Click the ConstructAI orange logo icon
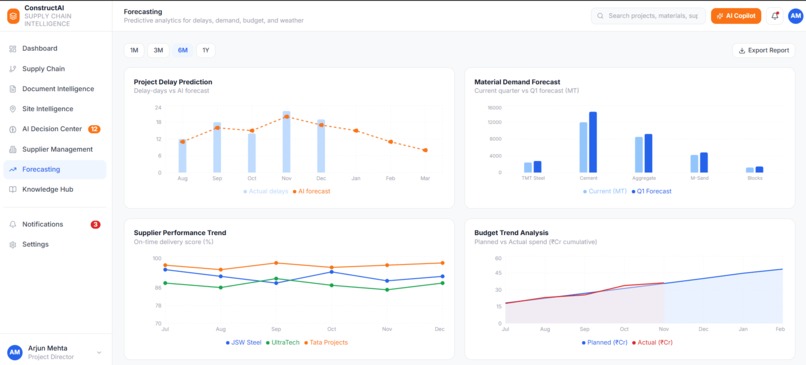Image resolution: width=806 pixels, height=365 pixels. pyautogui.click(x=13, y=16)
